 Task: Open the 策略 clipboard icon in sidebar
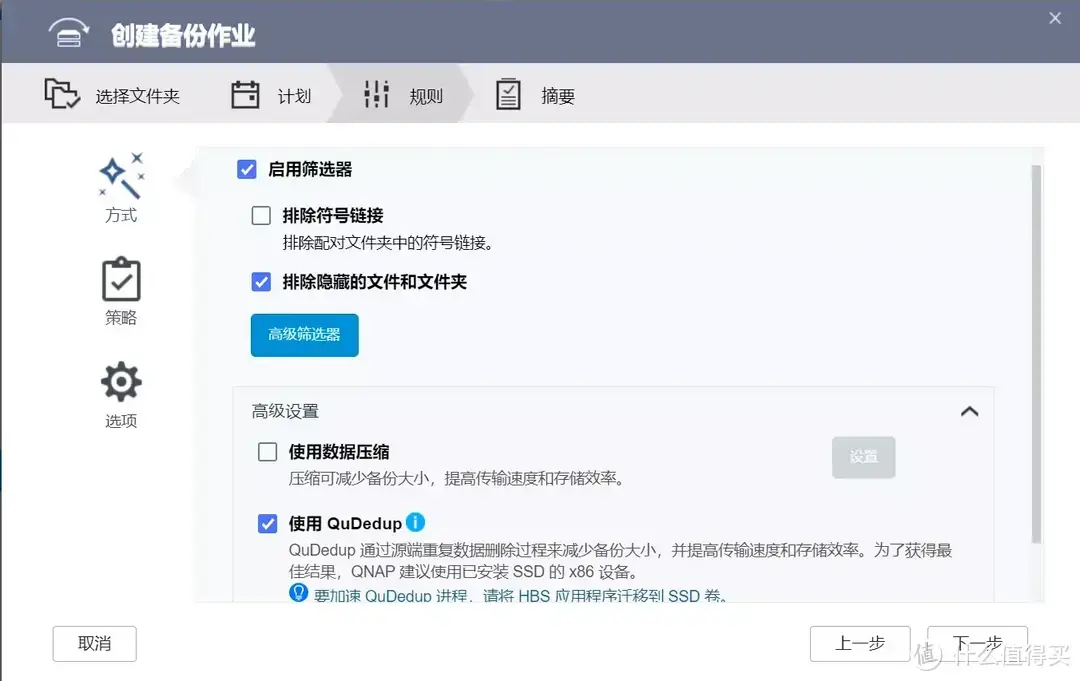(120, 281)
